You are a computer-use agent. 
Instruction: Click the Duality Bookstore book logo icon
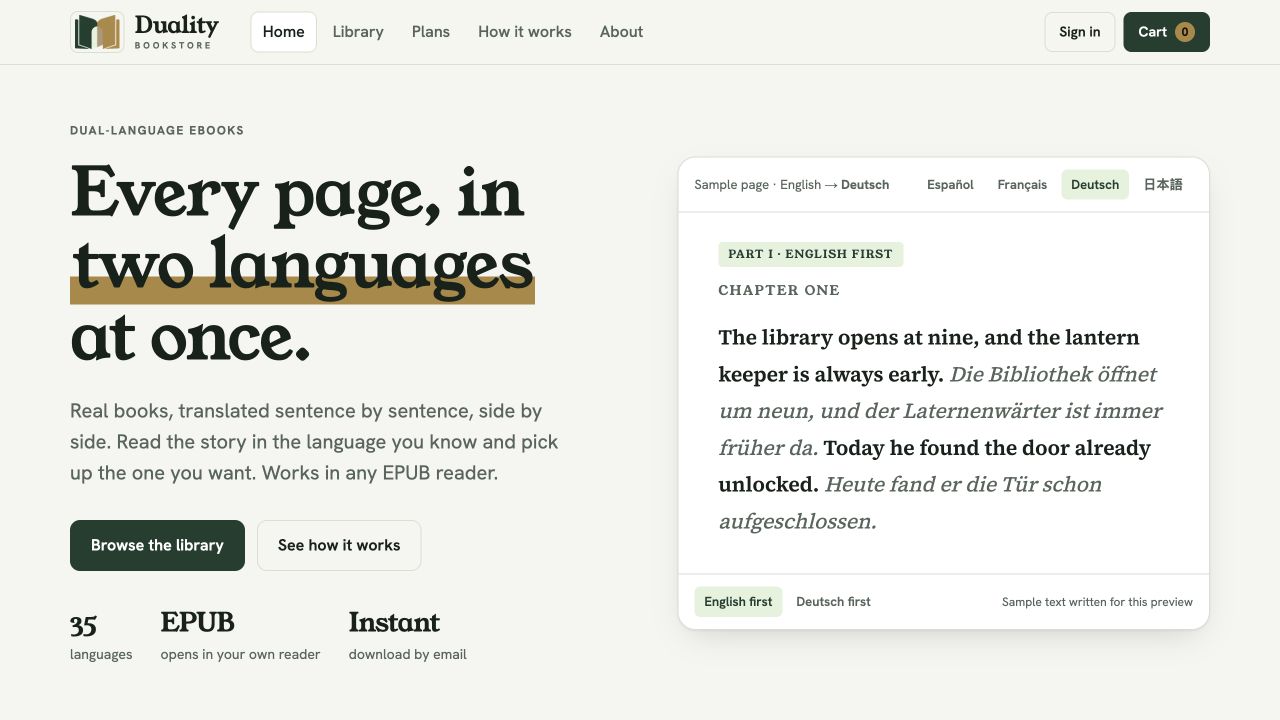tap(97, 32)
